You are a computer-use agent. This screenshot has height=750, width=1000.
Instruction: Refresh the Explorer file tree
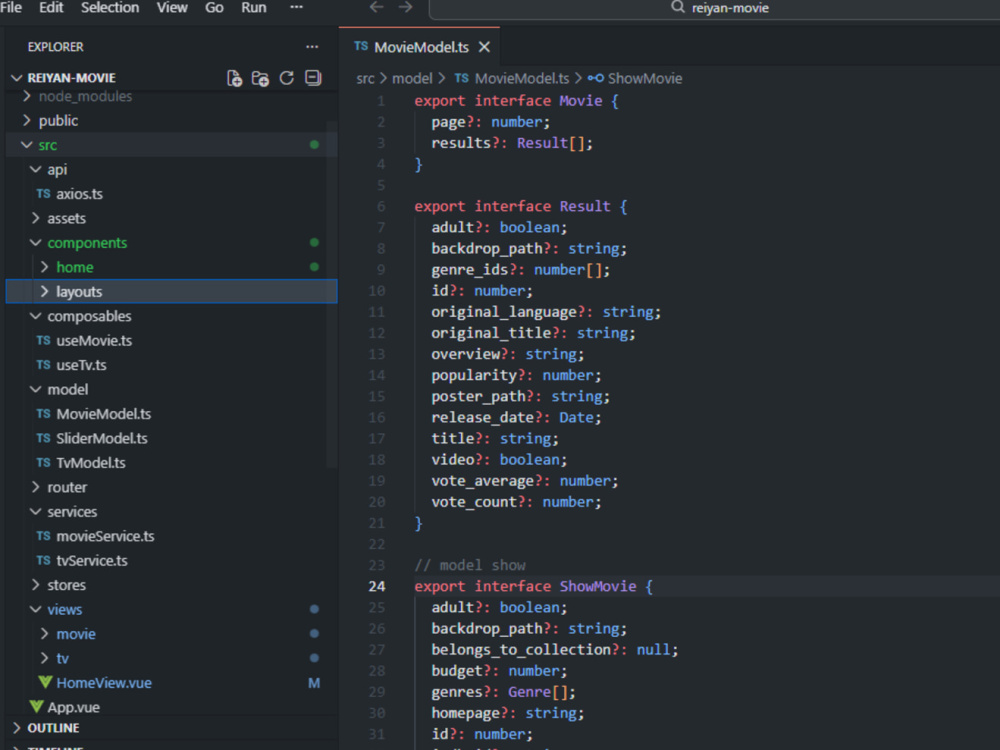286,78
